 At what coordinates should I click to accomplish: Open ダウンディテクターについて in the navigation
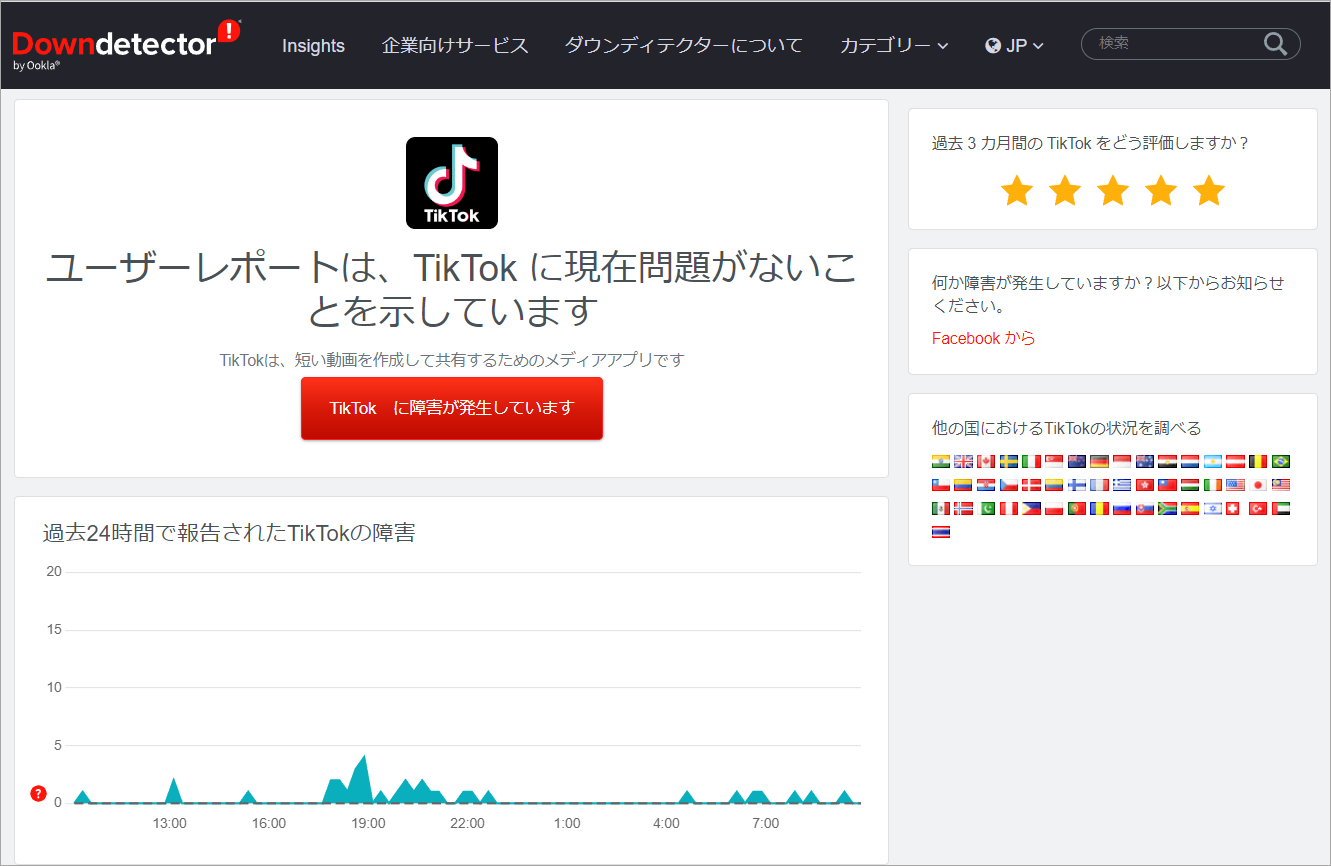pyautogui.click(x=683, y=45)
